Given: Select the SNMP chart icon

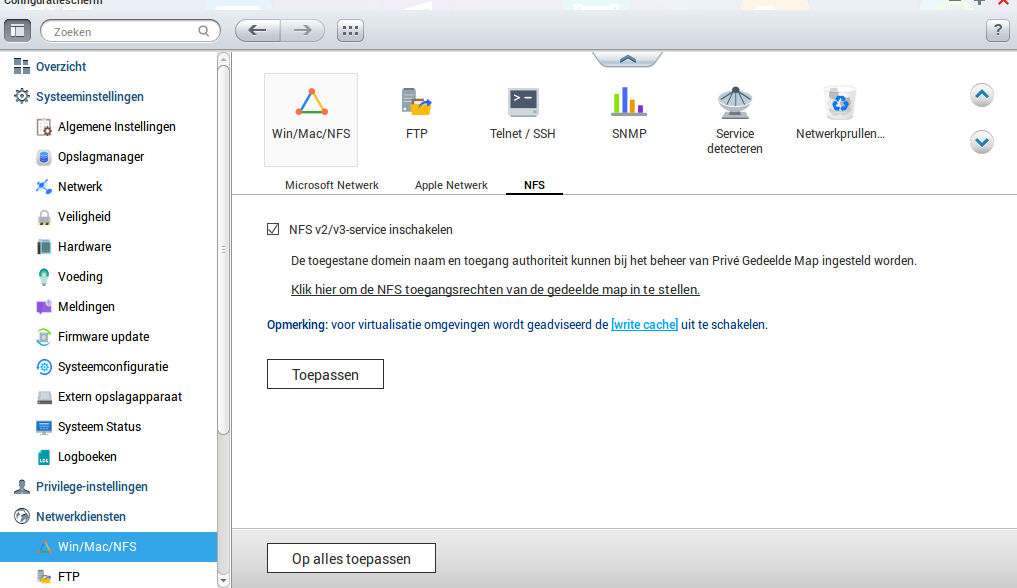Looking at the screenshot, I should tap(628, 102).
